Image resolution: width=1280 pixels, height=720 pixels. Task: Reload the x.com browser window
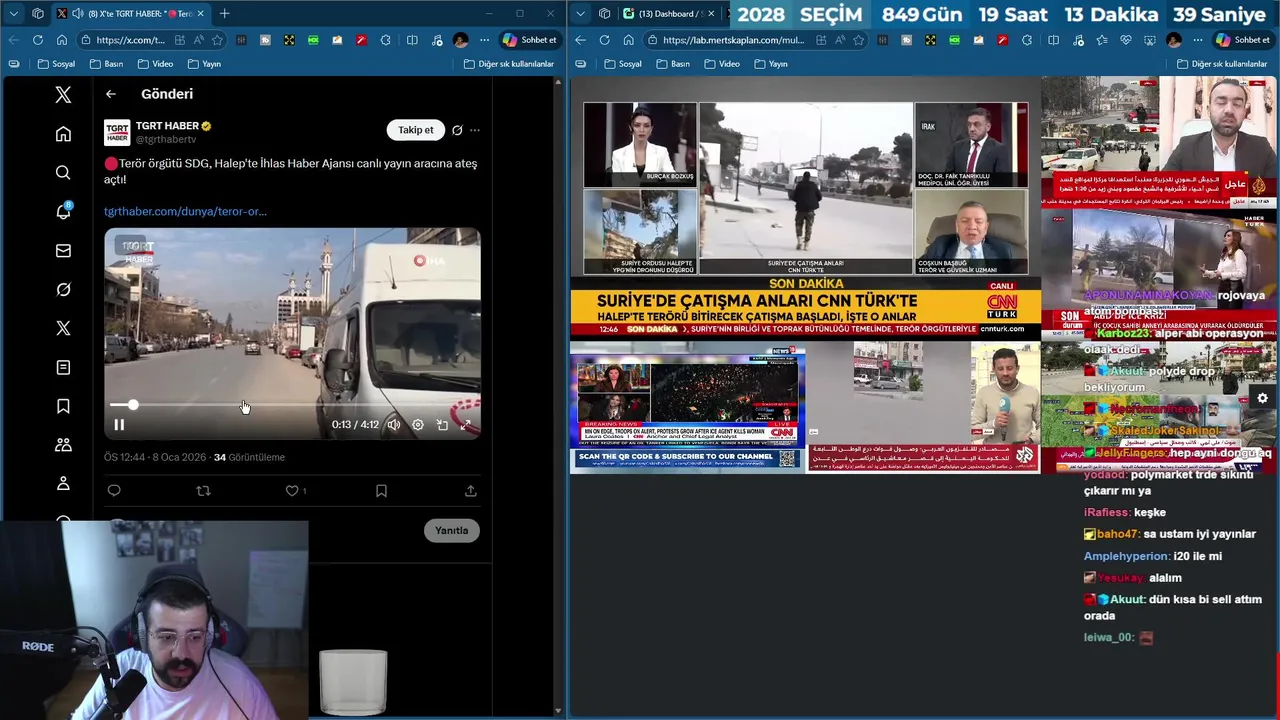[x=37, y=40]
